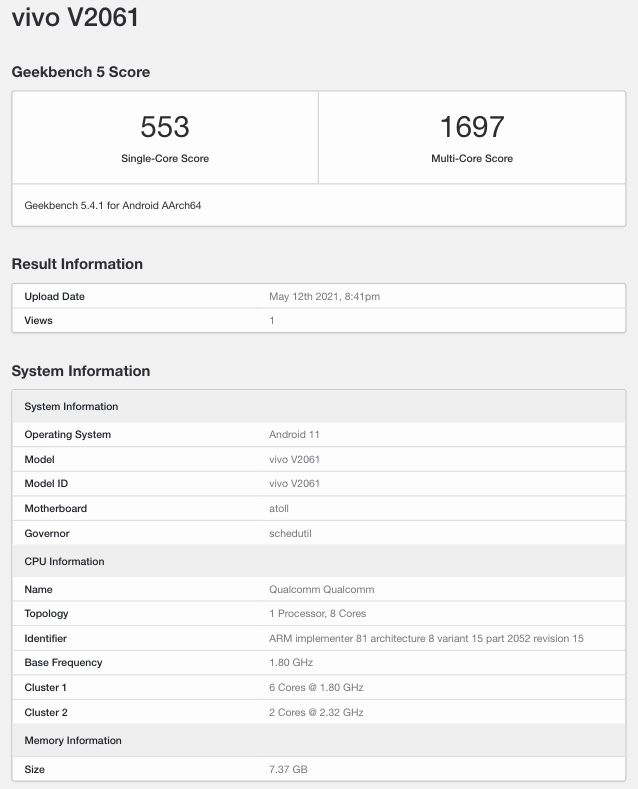Click the Result Information heading
This screenshot has width=638, height=789.
tap(77, 264)
